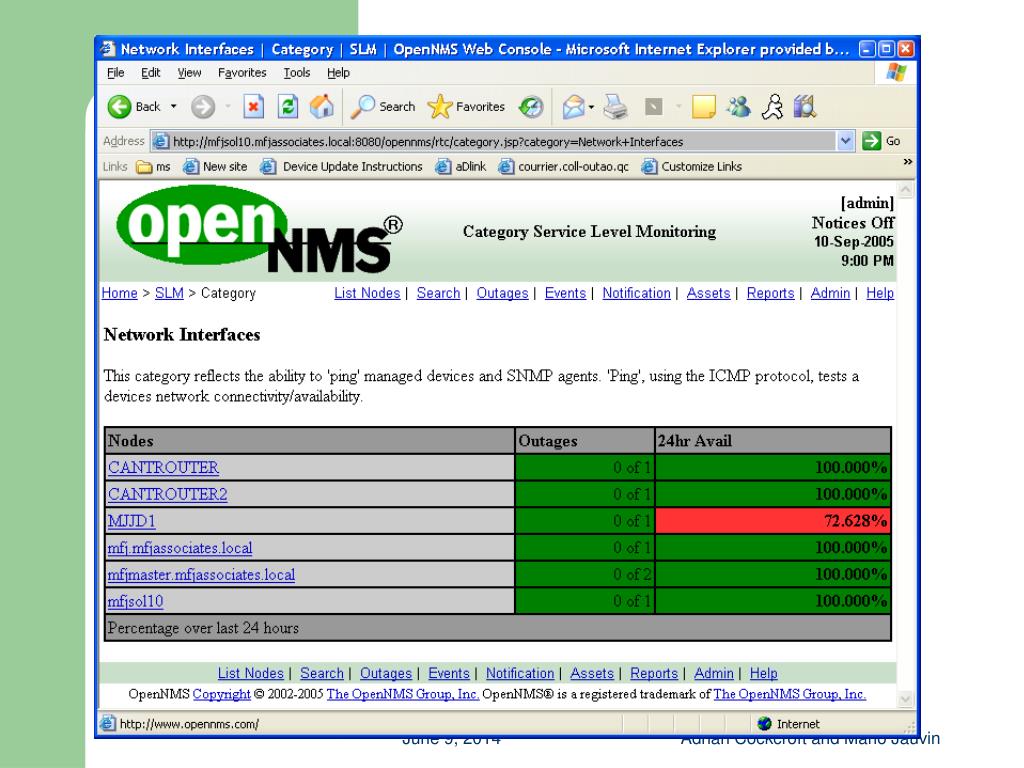The image size is (1024, 768).
Task: Open the ms folder on Links bar
Action: click(153, 167)
